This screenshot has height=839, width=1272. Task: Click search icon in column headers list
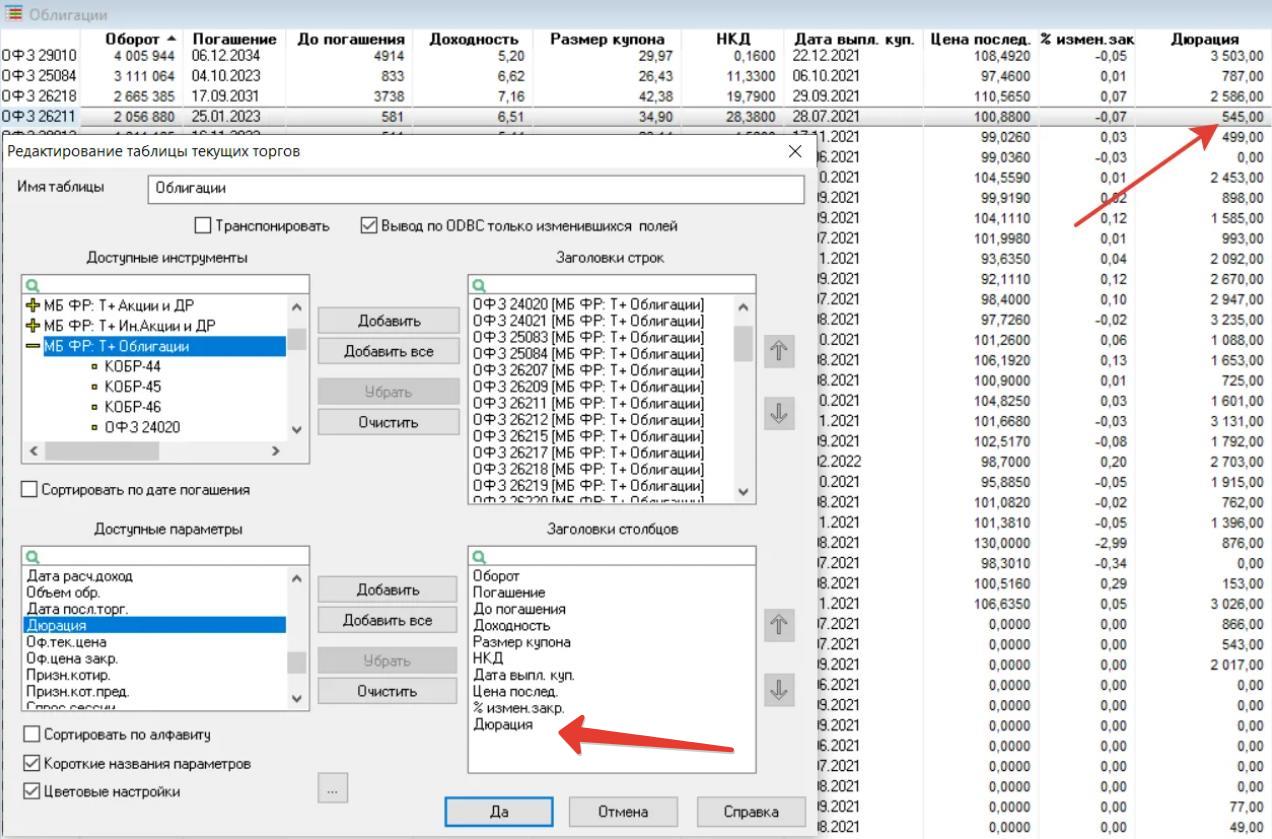click(x=479, y=557)
